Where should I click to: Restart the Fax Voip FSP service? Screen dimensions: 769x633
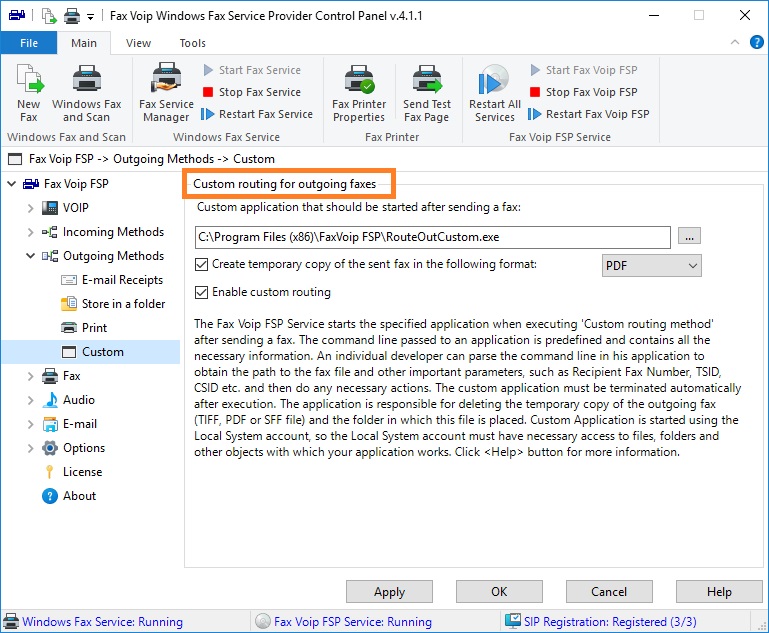589,114
